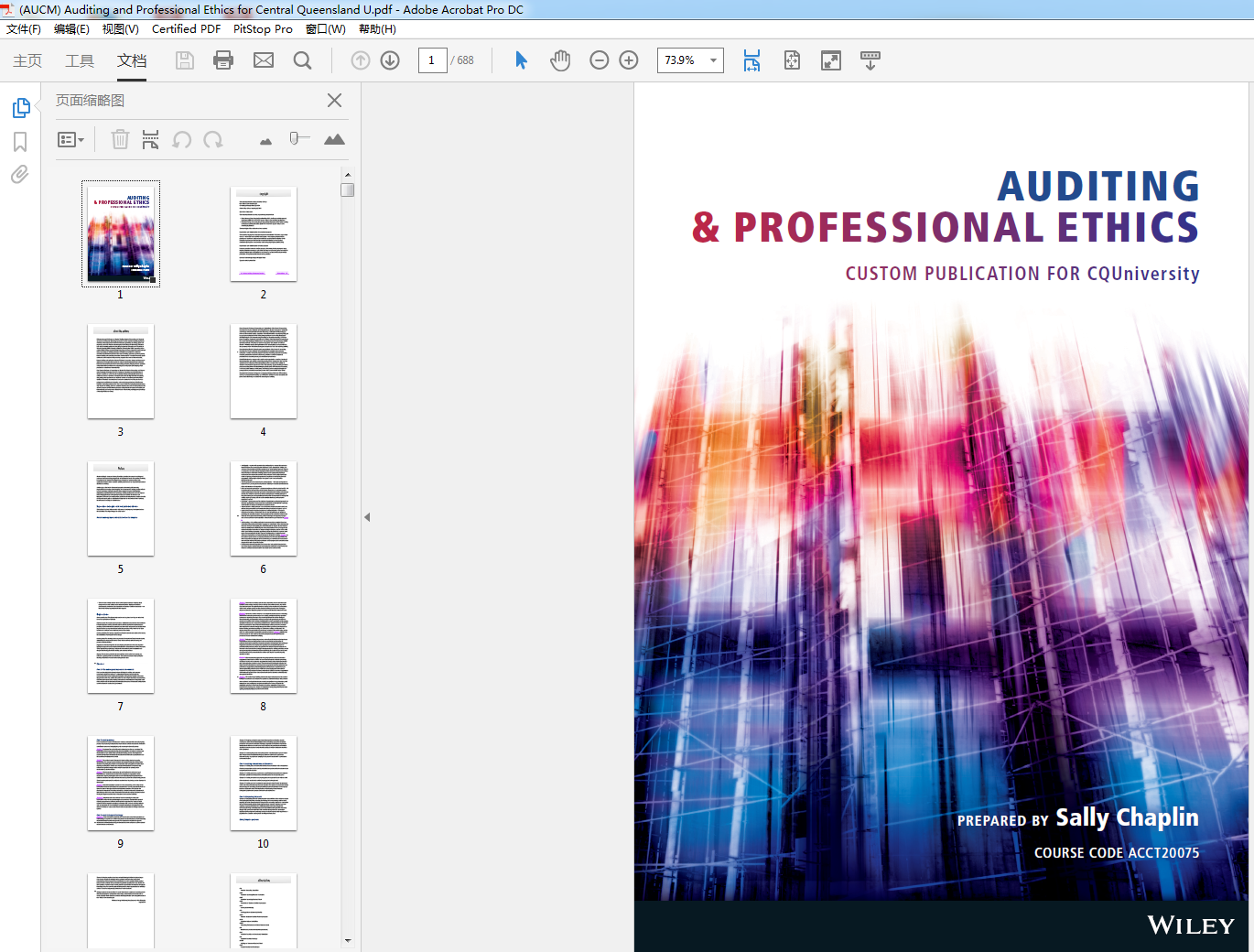Select page 2 thumbnail

pyautogui.click(x=264, y=234)
